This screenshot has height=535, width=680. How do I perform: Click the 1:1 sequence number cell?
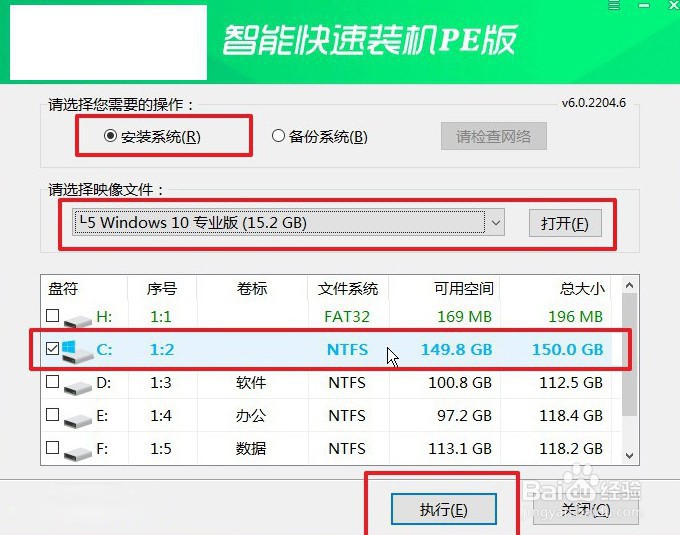(161, 316)
